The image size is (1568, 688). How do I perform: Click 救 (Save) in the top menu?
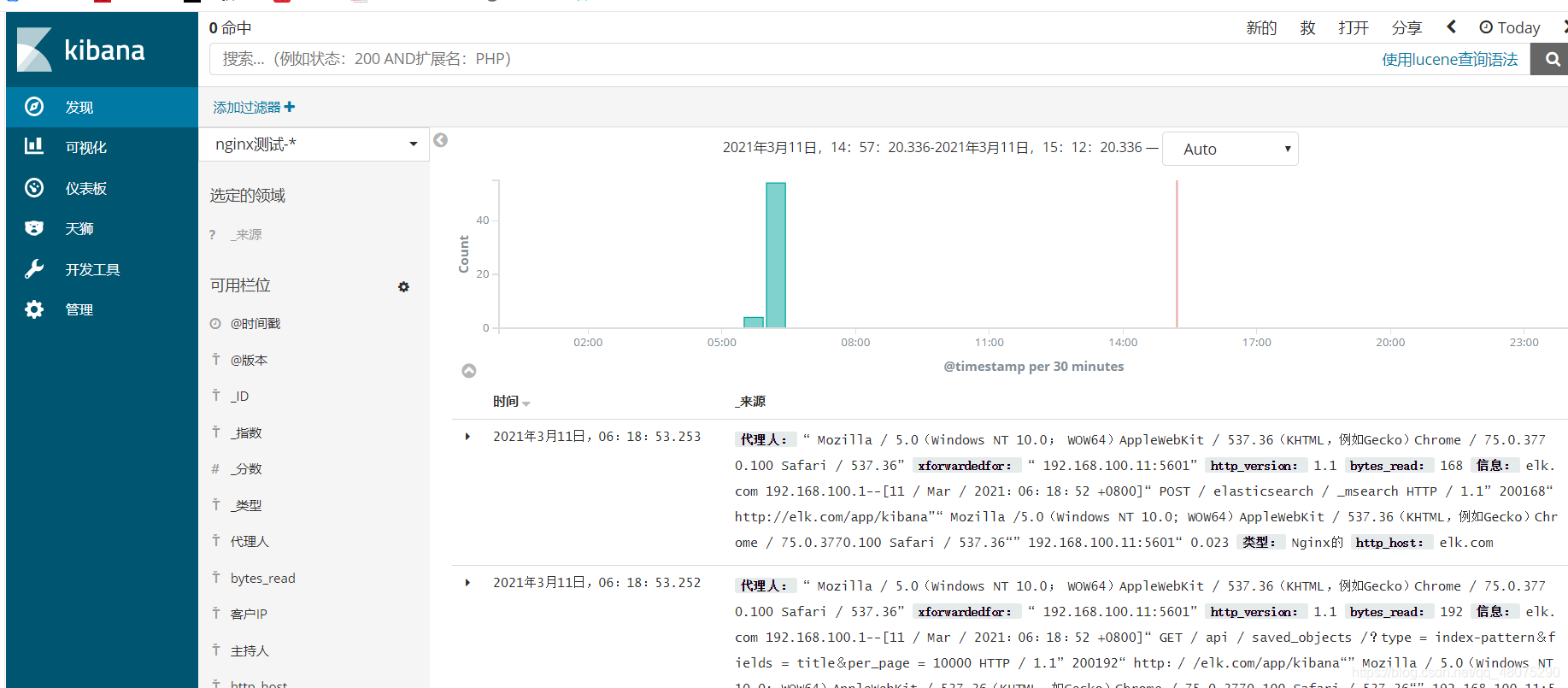(x=1307, y=28)
